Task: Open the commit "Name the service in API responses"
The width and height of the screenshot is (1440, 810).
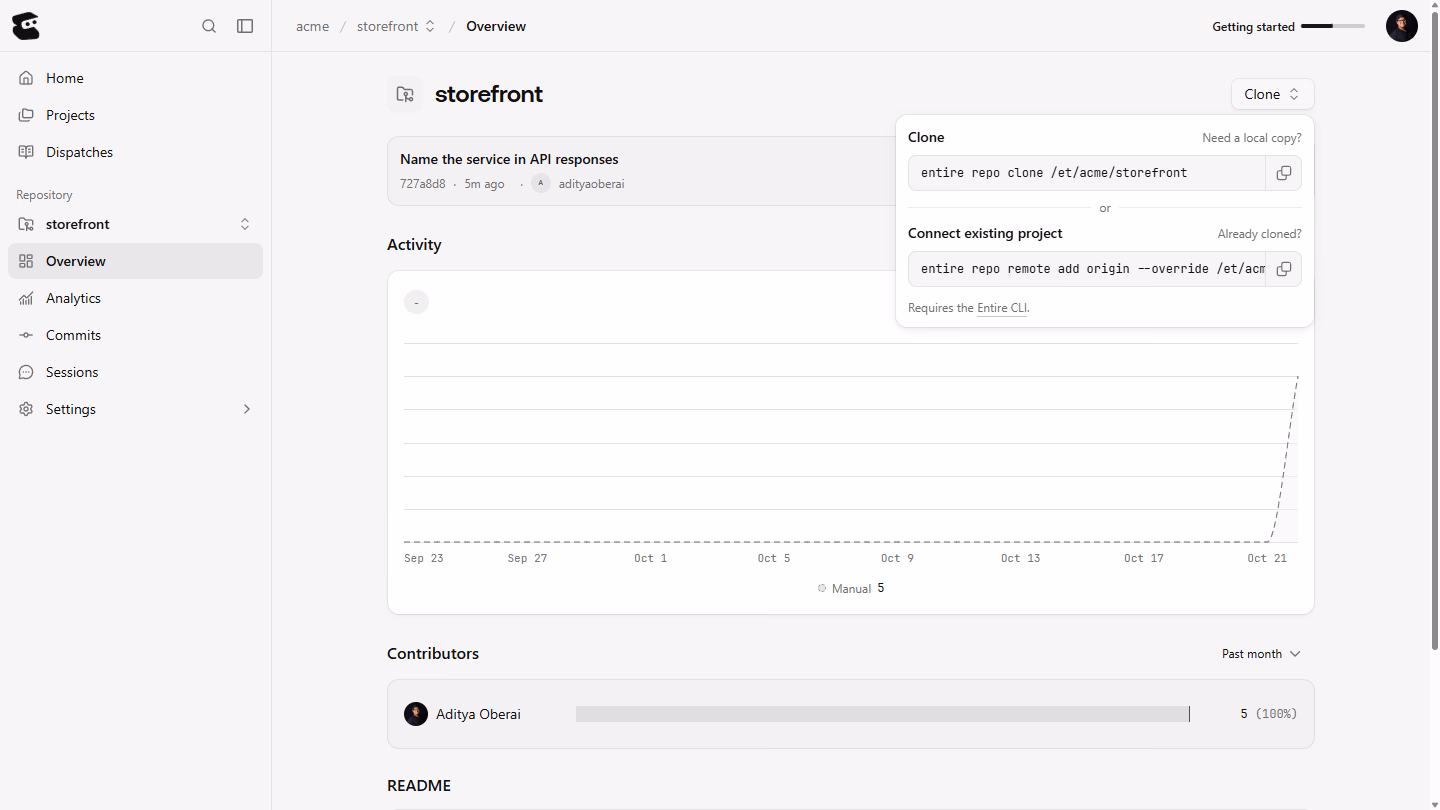Action: pos(509,159)
